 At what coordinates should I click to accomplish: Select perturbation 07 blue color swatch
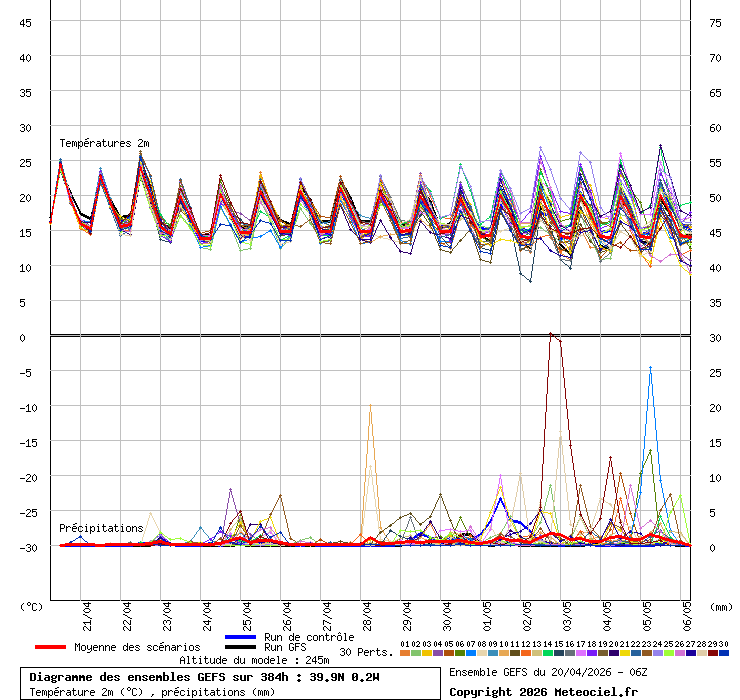coord(471,653)
